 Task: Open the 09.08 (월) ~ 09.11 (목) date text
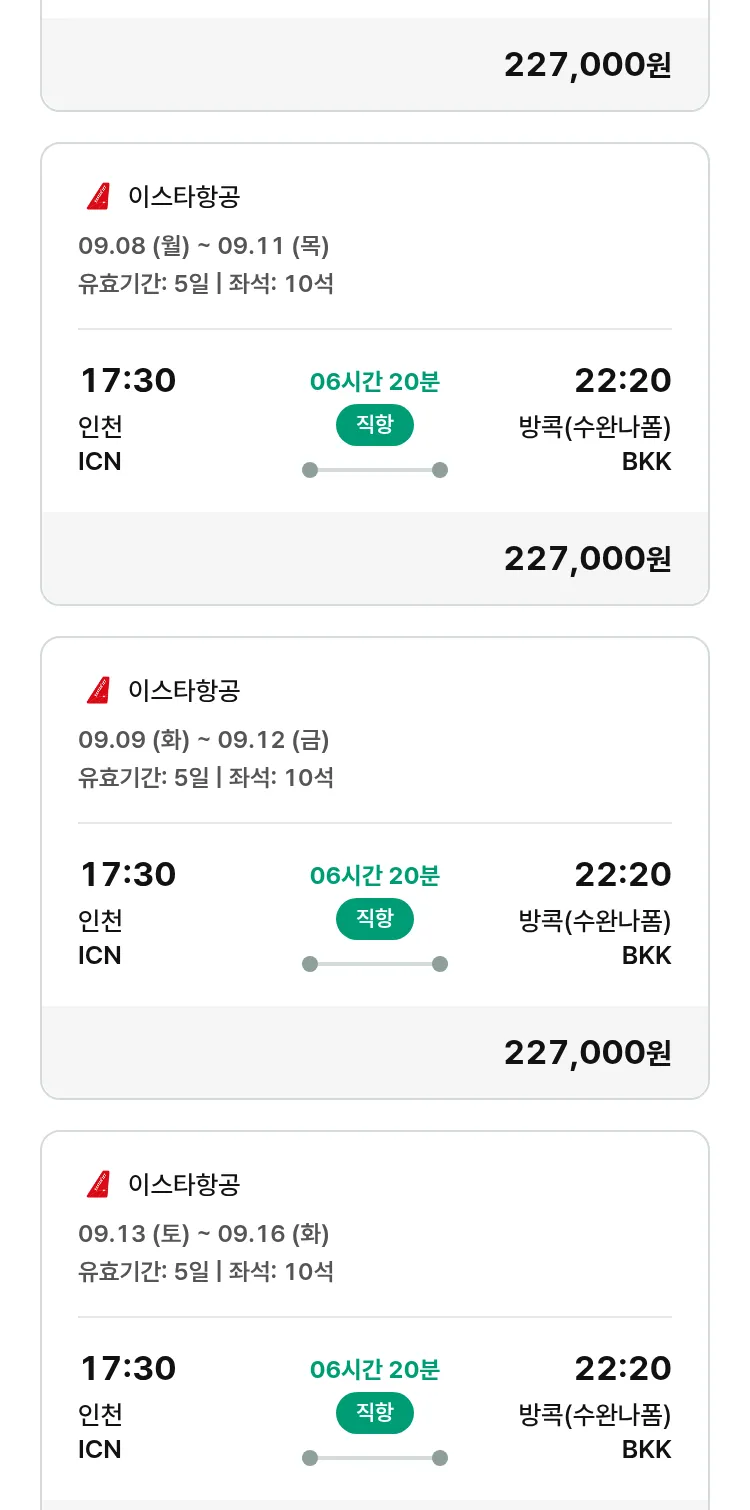pyautogui.click(x=204, y=246)
